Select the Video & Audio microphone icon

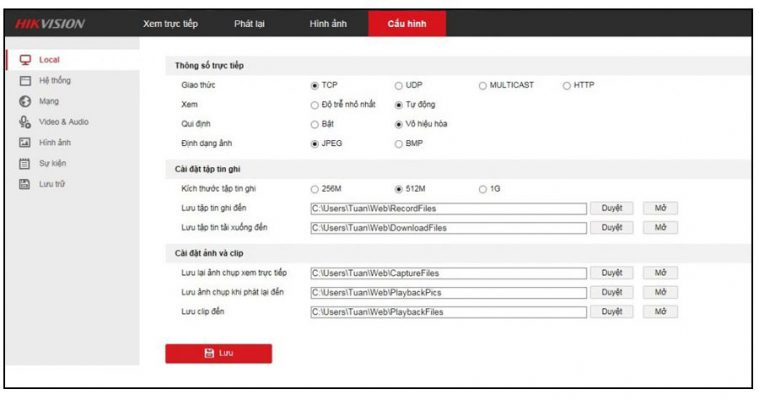click(26, 122)
